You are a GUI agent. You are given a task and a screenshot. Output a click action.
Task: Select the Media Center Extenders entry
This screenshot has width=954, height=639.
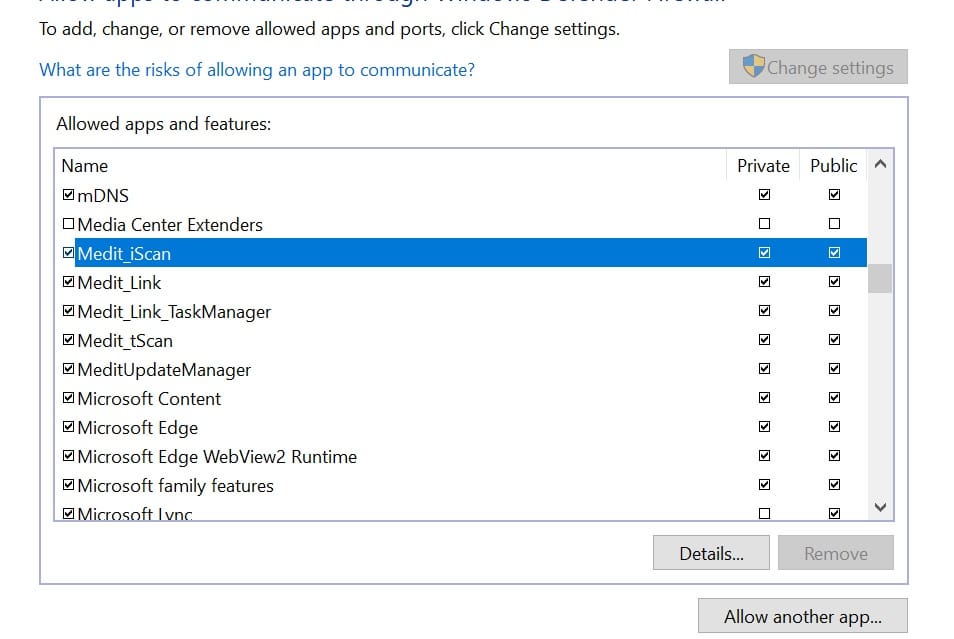(x=461, y=225)
